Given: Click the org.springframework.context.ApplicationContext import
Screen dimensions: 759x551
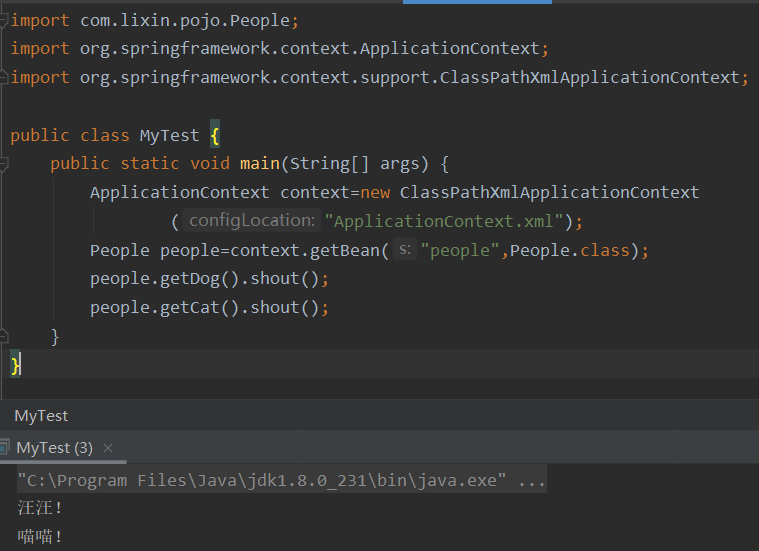Looking at the screenshot, I should coord(310,48).
